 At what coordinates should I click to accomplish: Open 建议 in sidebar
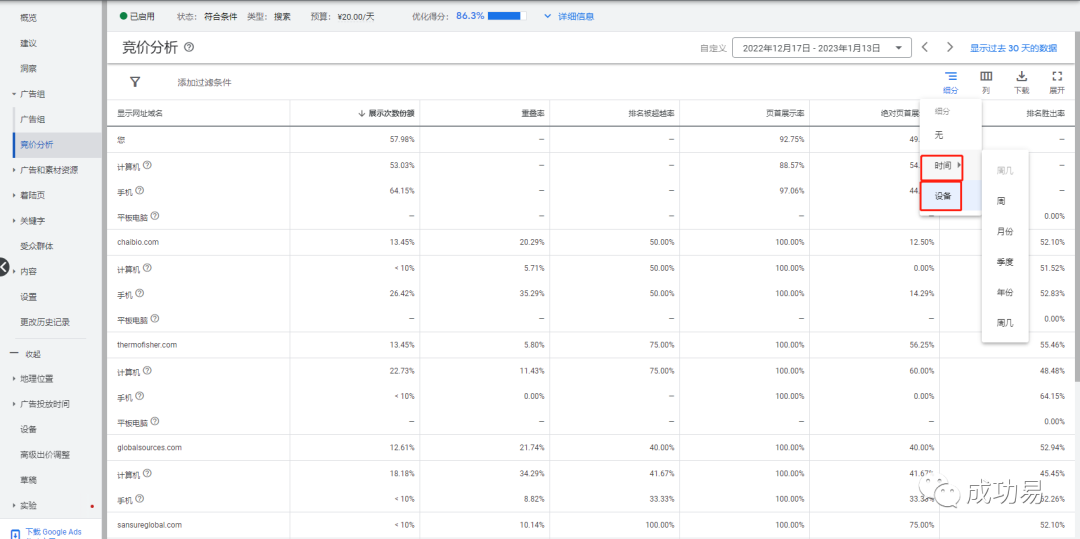click(28, 43)
